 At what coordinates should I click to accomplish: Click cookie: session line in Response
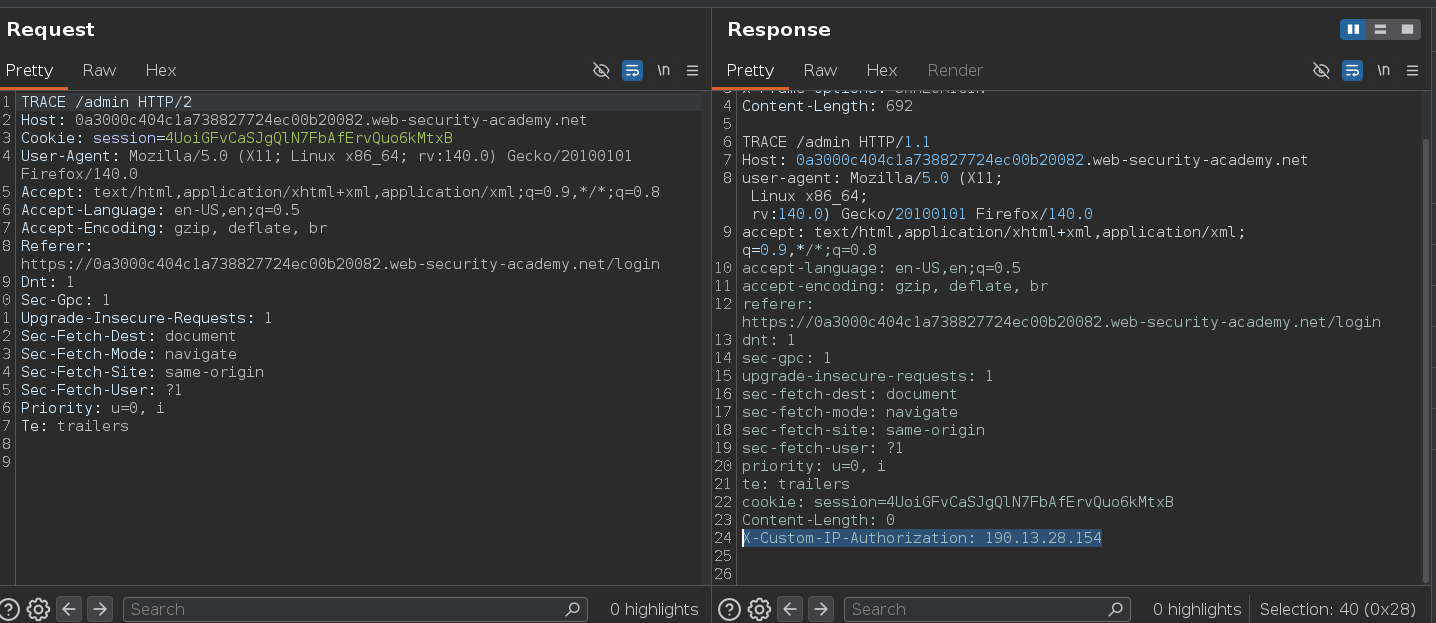tap(957, 502)
